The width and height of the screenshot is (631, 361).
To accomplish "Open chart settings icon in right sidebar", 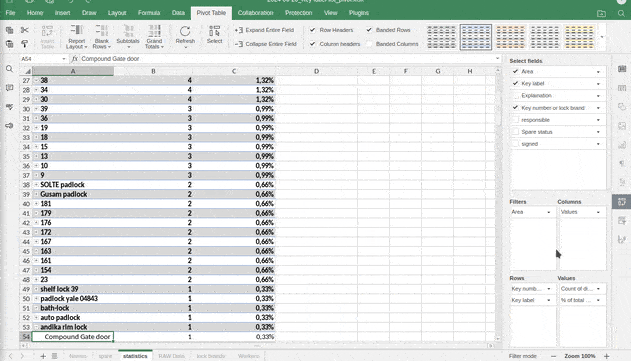I will pyautogui.click(x=622, y=144).
